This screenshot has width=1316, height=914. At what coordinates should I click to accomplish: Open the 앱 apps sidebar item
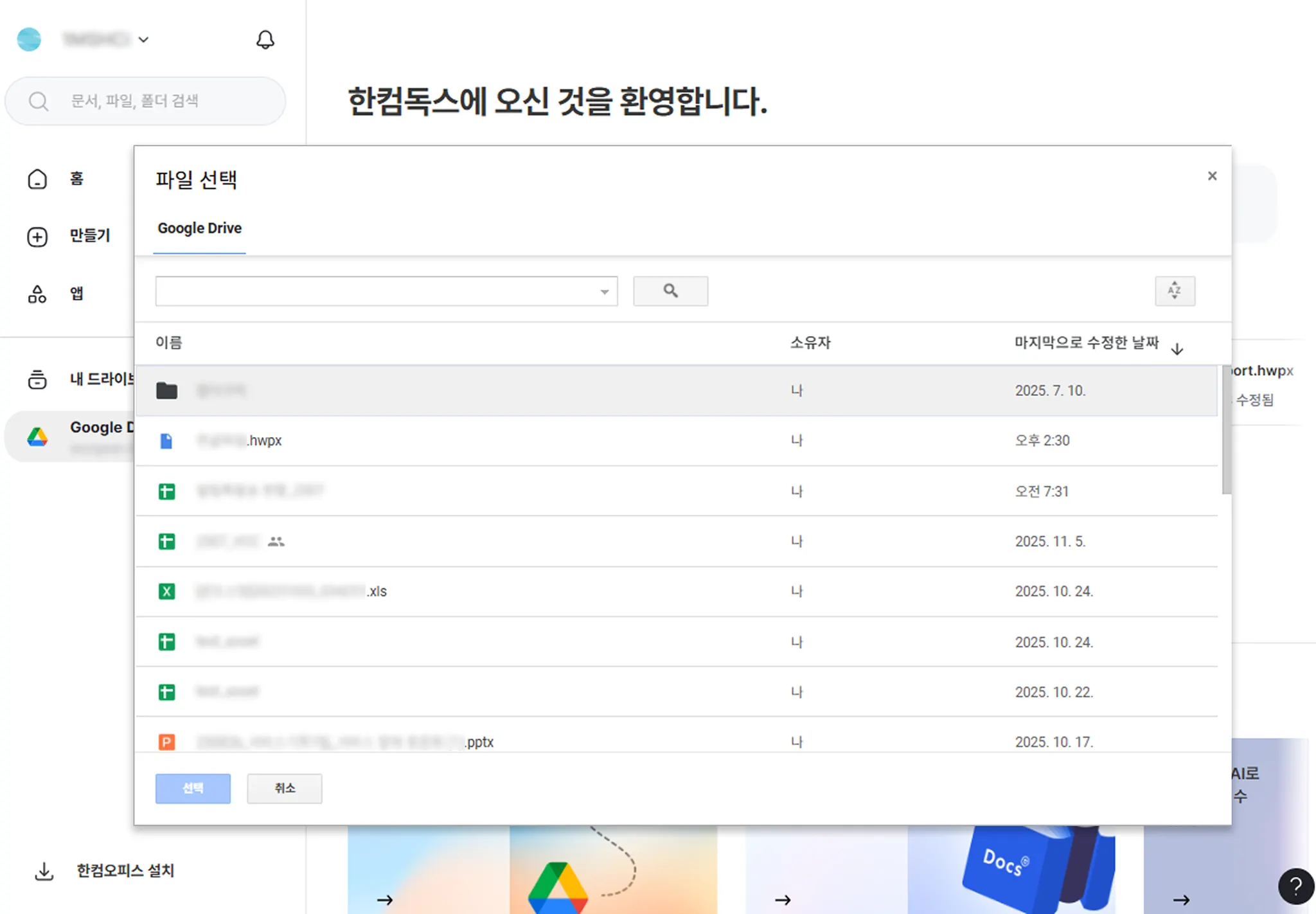(76, 294)
